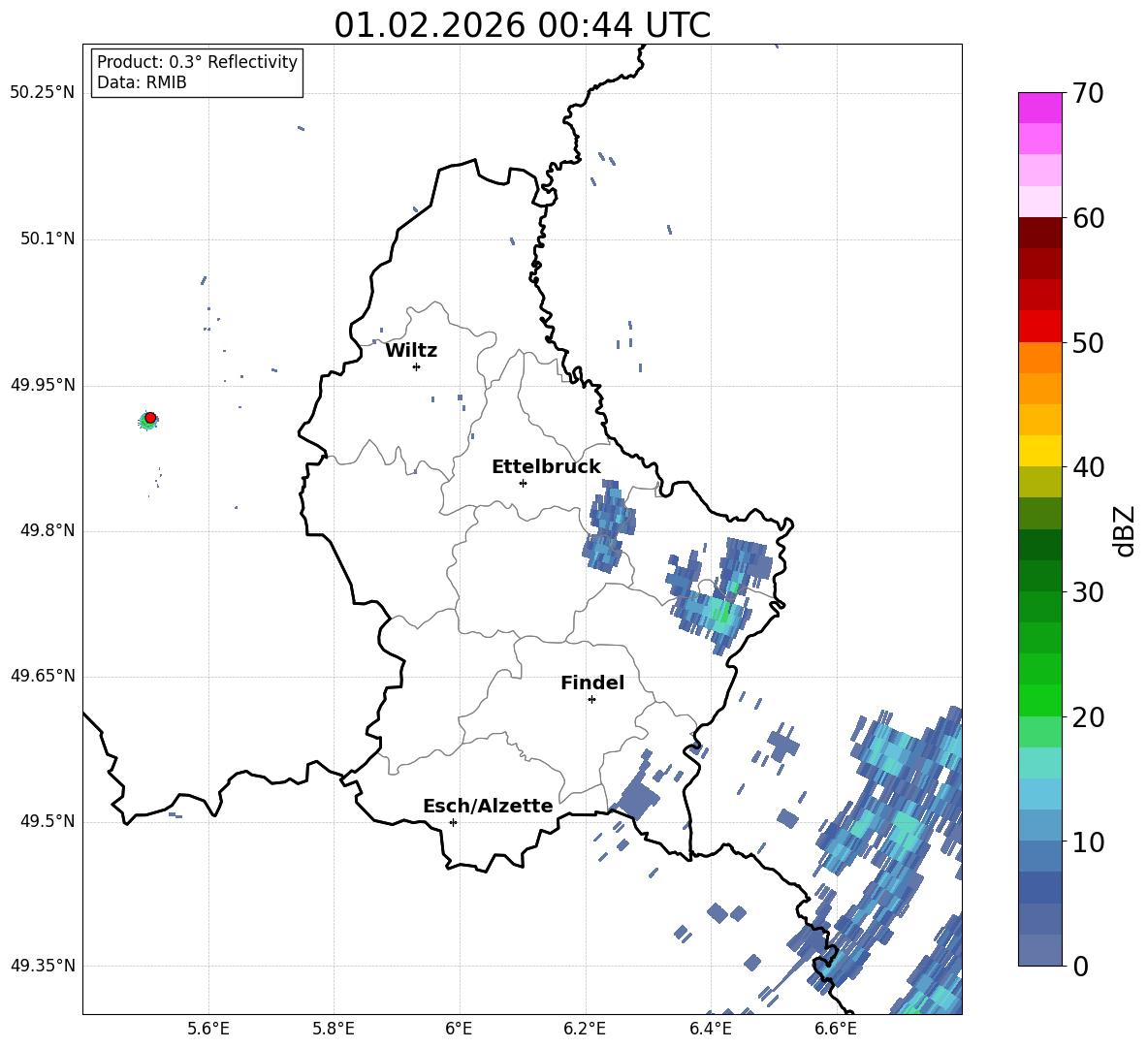The height and width of the screenshot is (1048, 1148).
Task: Click the Wiltz station cross marker
Action: coord(416,366)
